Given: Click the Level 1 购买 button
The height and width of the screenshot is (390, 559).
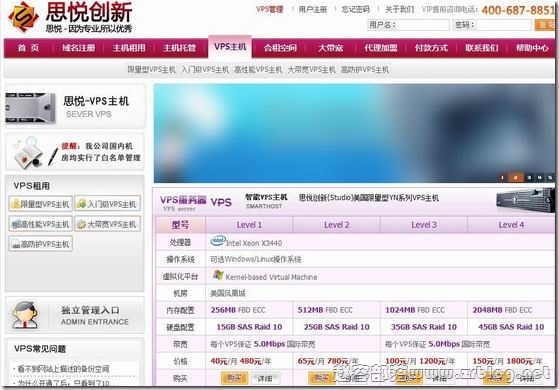Looking at the screenshot, I should coord(234,378).
